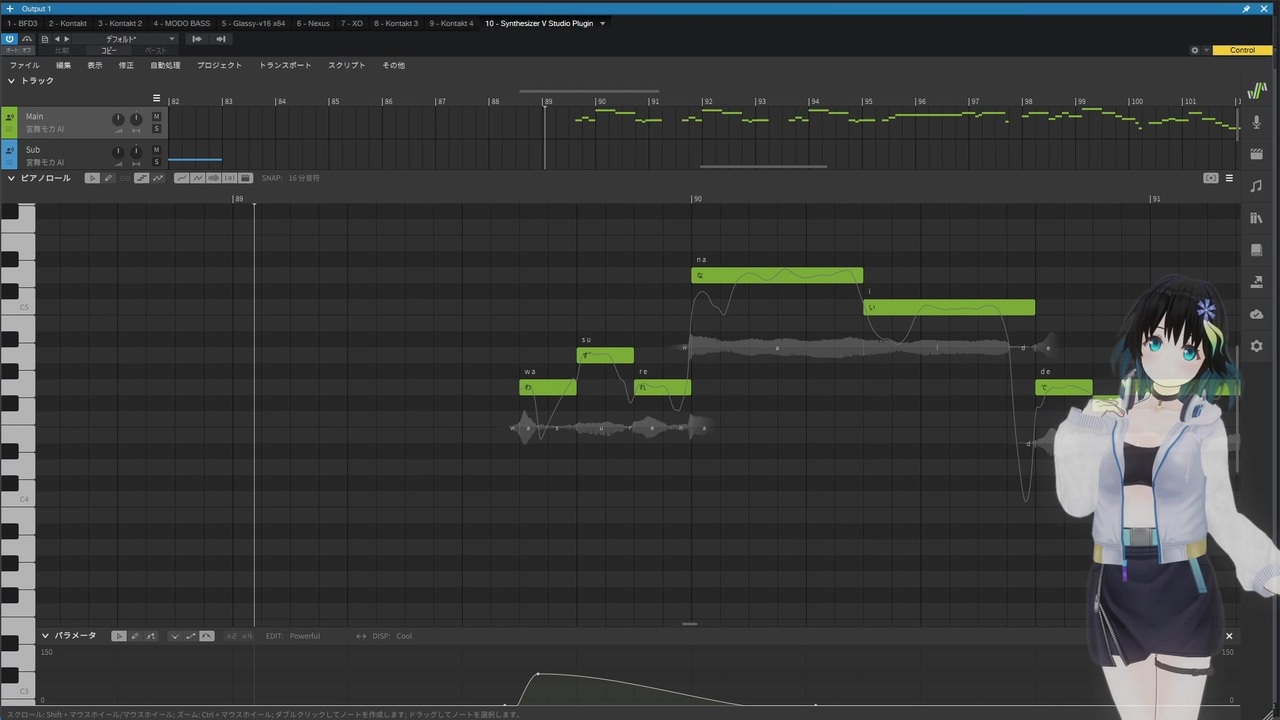Open the render export panel icon
The image size is (1280, 720).
click(1257, 282)
